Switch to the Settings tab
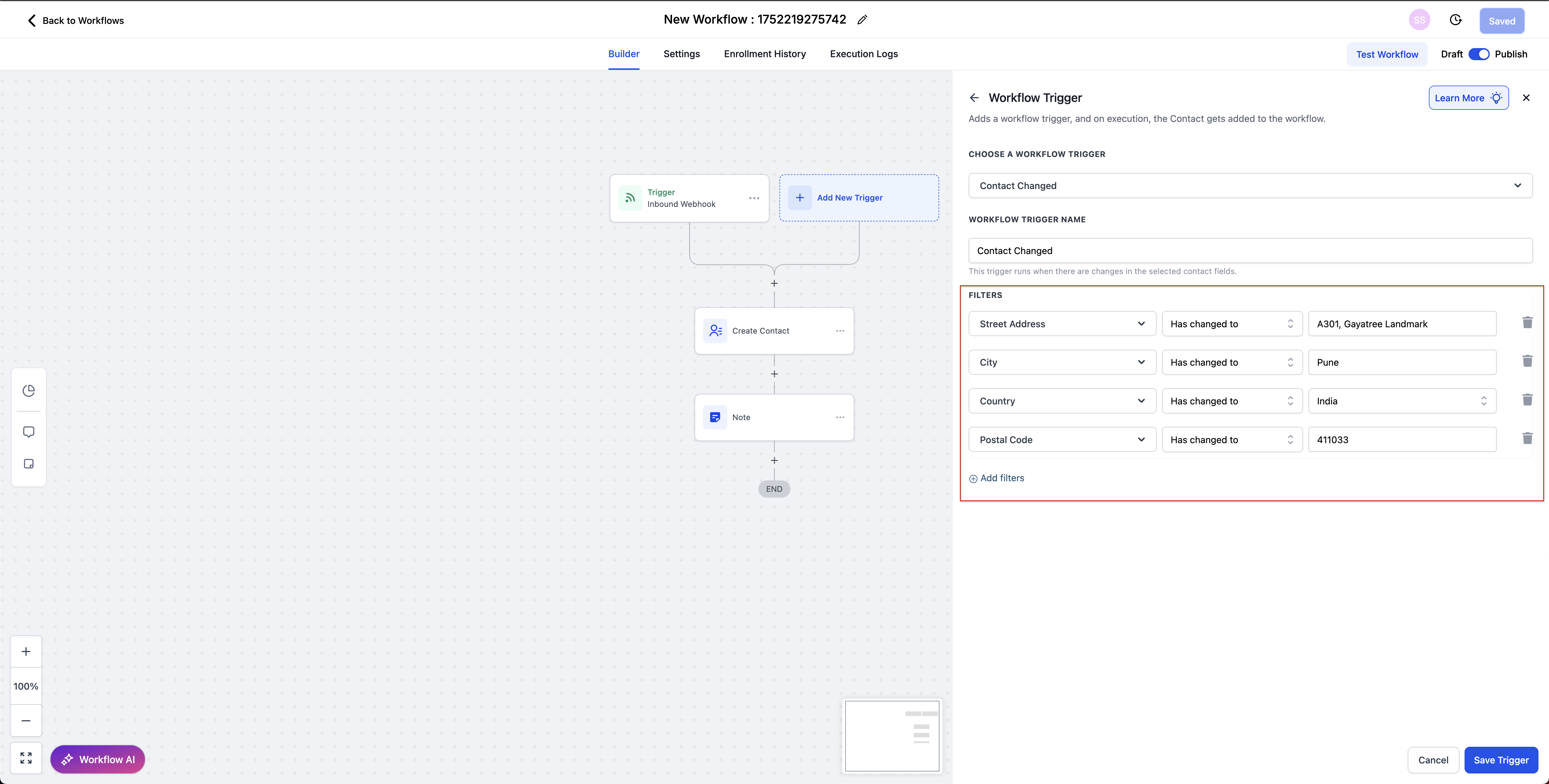1549x784 pixels. pyautogui.click(x=681, y=54)
